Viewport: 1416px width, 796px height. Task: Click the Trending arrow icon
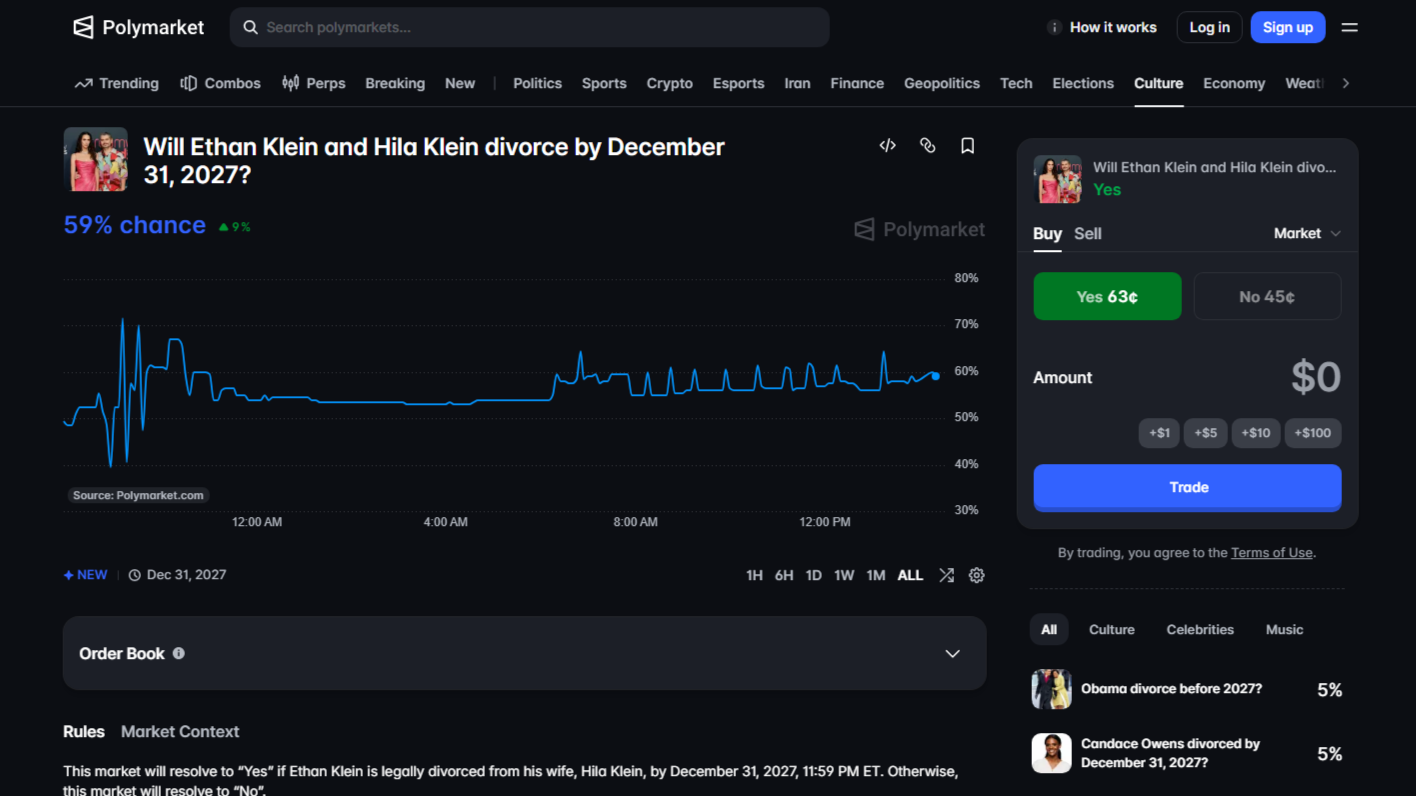[x=83, y=83]
